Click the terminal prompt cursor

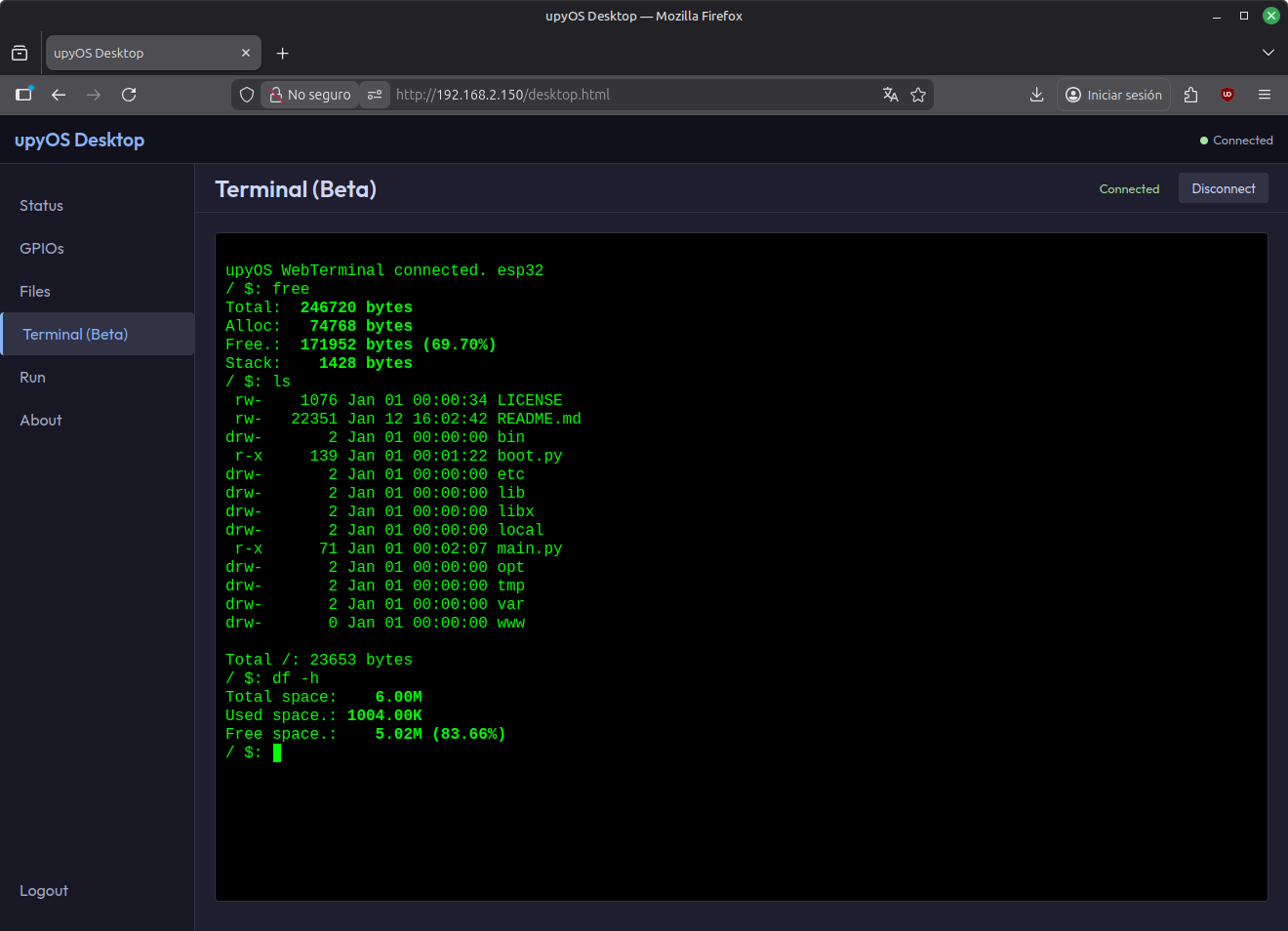pyautogui.click(x=277, y=752)
